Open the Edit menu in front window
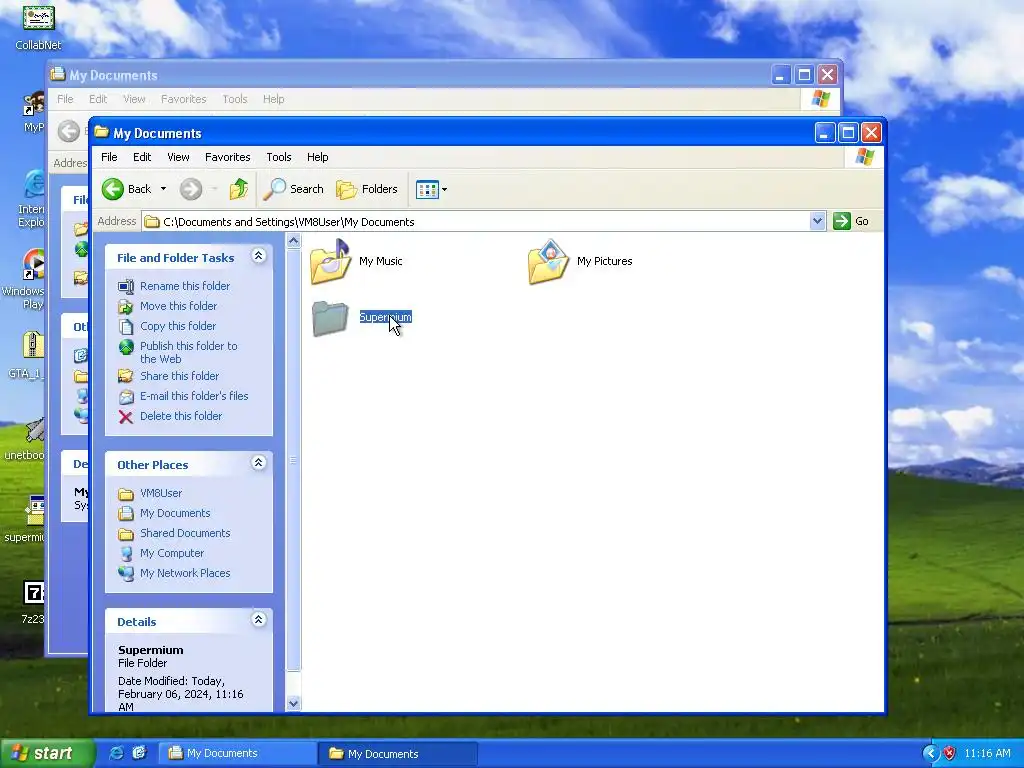 [x=142, y=157]
